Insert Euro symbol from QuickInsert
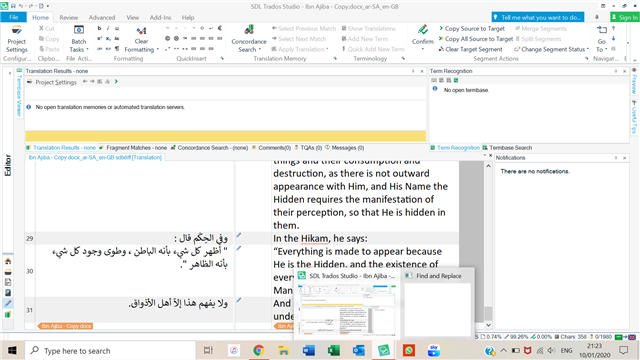 220,28
